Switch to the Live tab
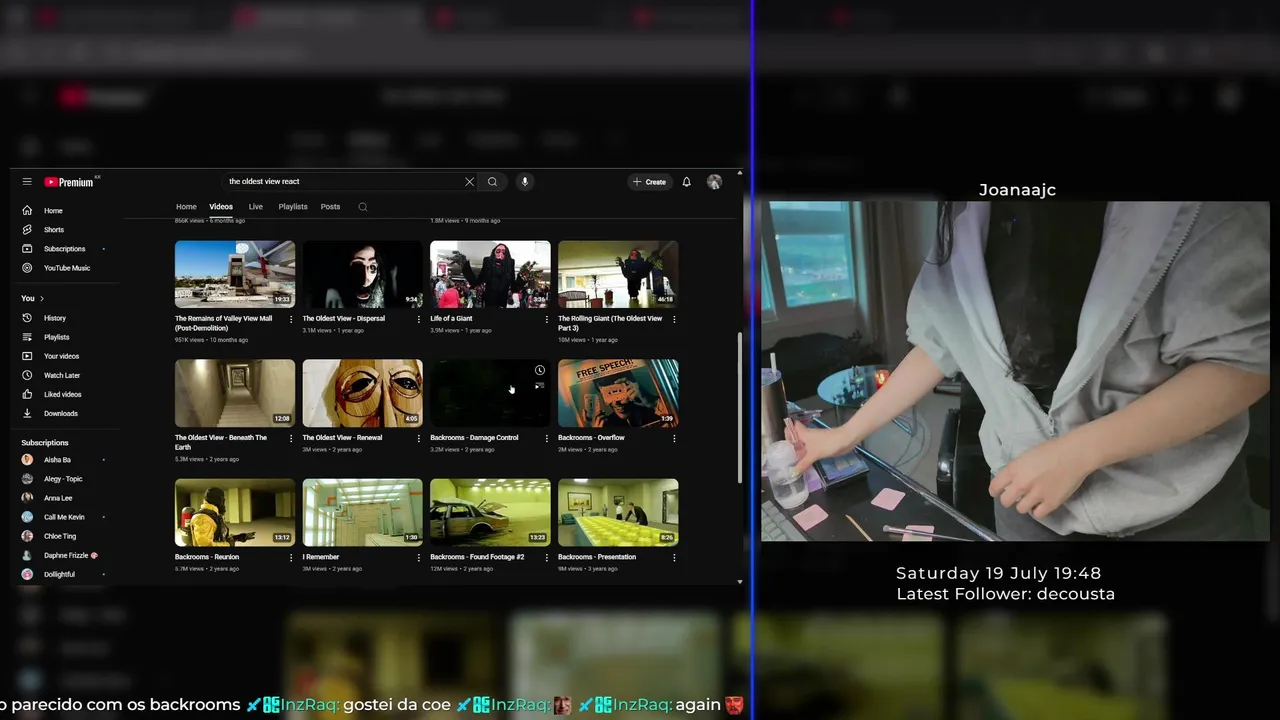The width and height of the screenshot is (1280, 720). pos(256,207)
